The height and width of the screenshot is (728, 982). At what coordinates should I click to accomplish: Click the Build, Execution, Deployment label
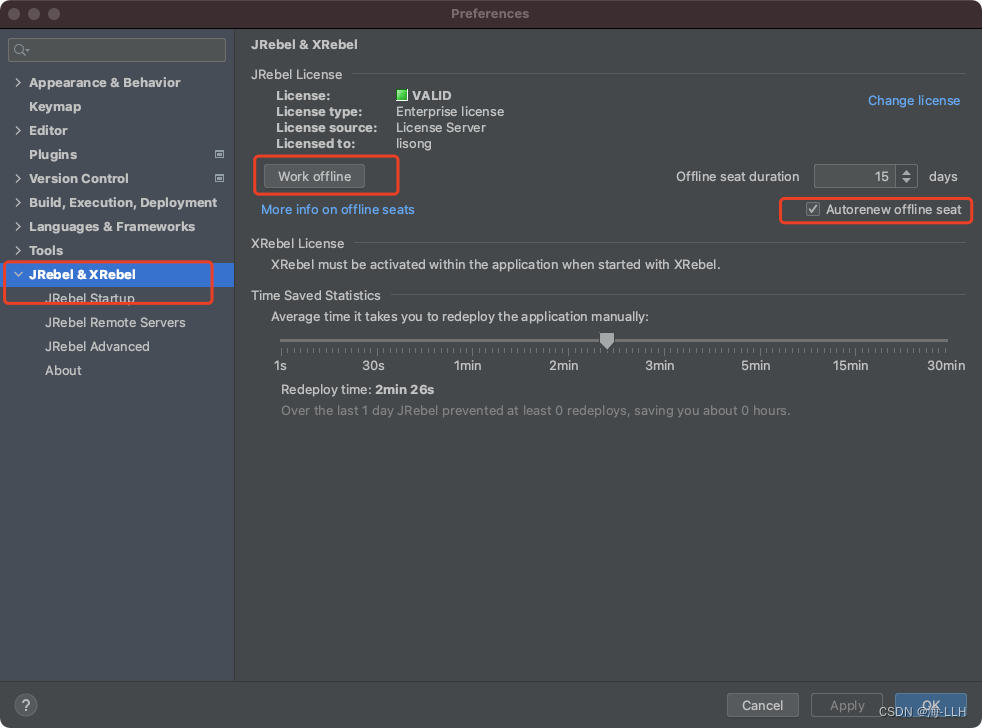point(123,202)
